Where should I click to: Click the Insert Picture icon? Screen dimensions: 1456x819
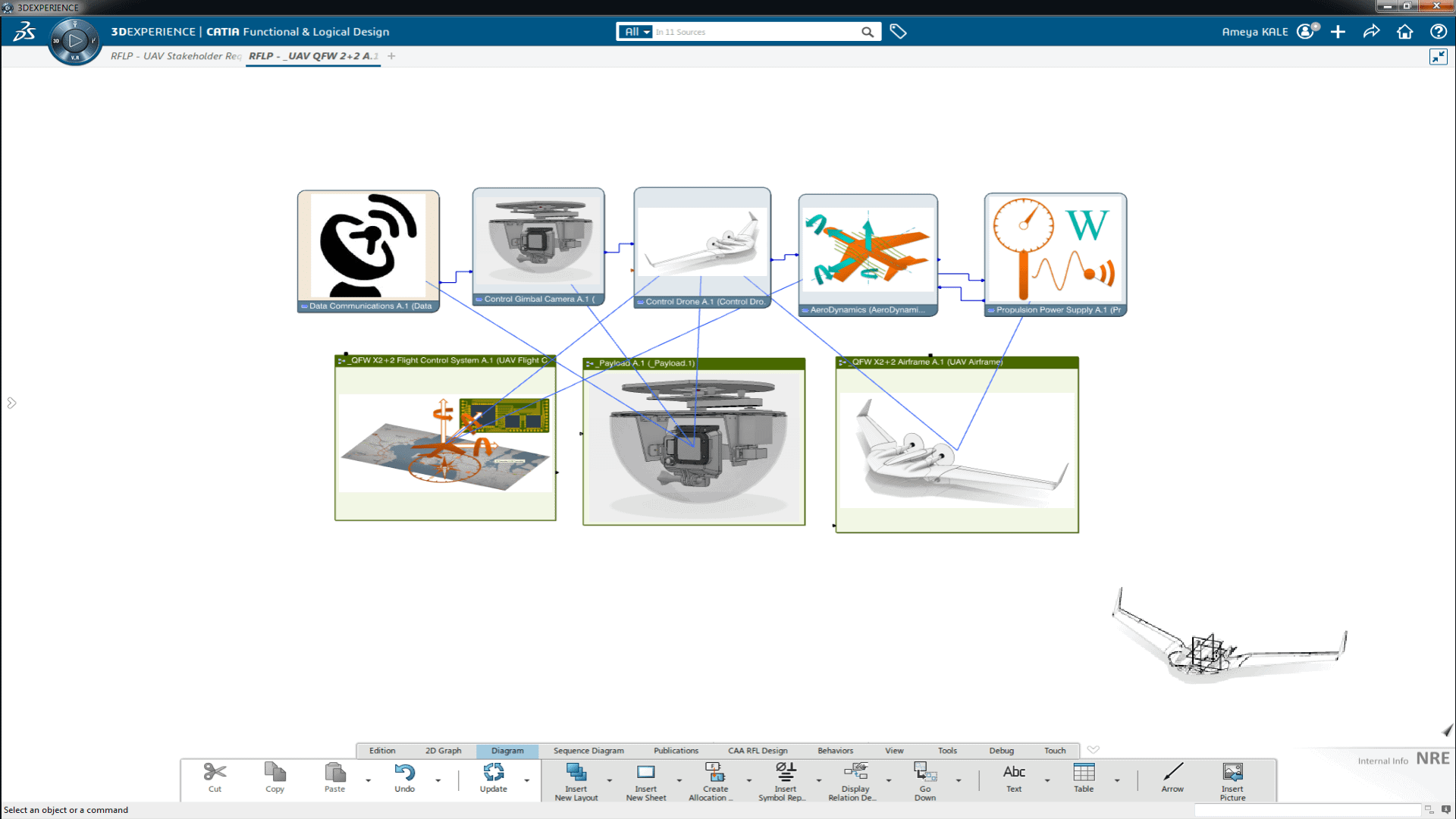pyautogui.click(x=1232, y=773)
